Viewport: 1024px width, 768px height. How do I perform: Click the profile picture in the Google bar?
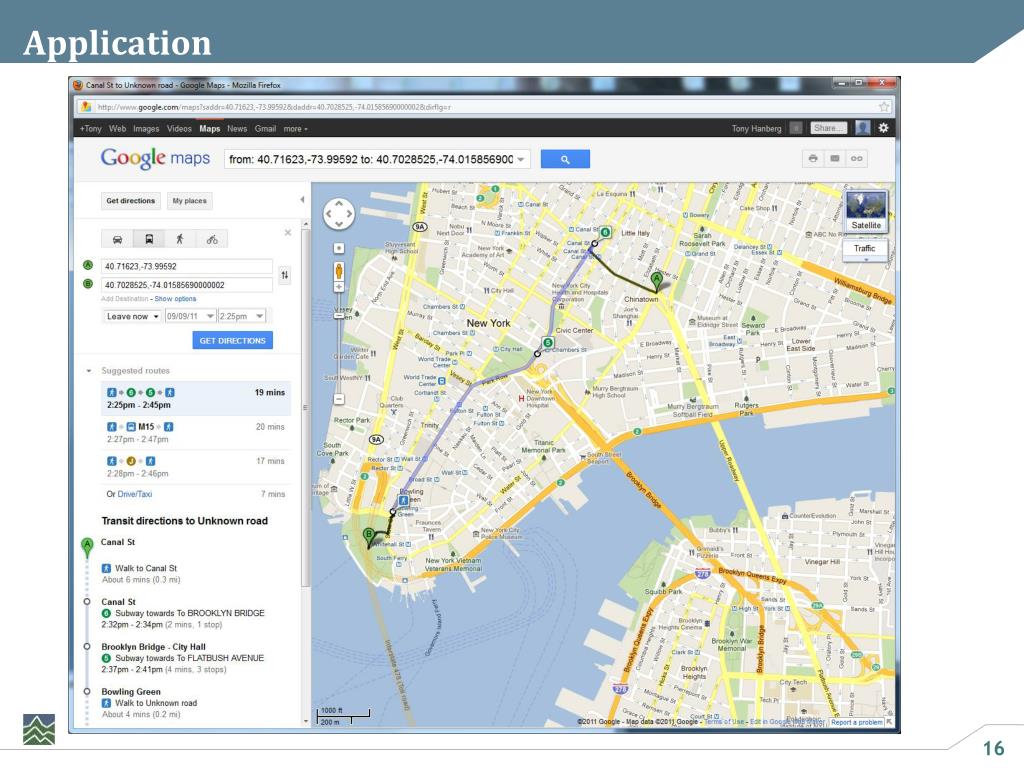(863, 128)
